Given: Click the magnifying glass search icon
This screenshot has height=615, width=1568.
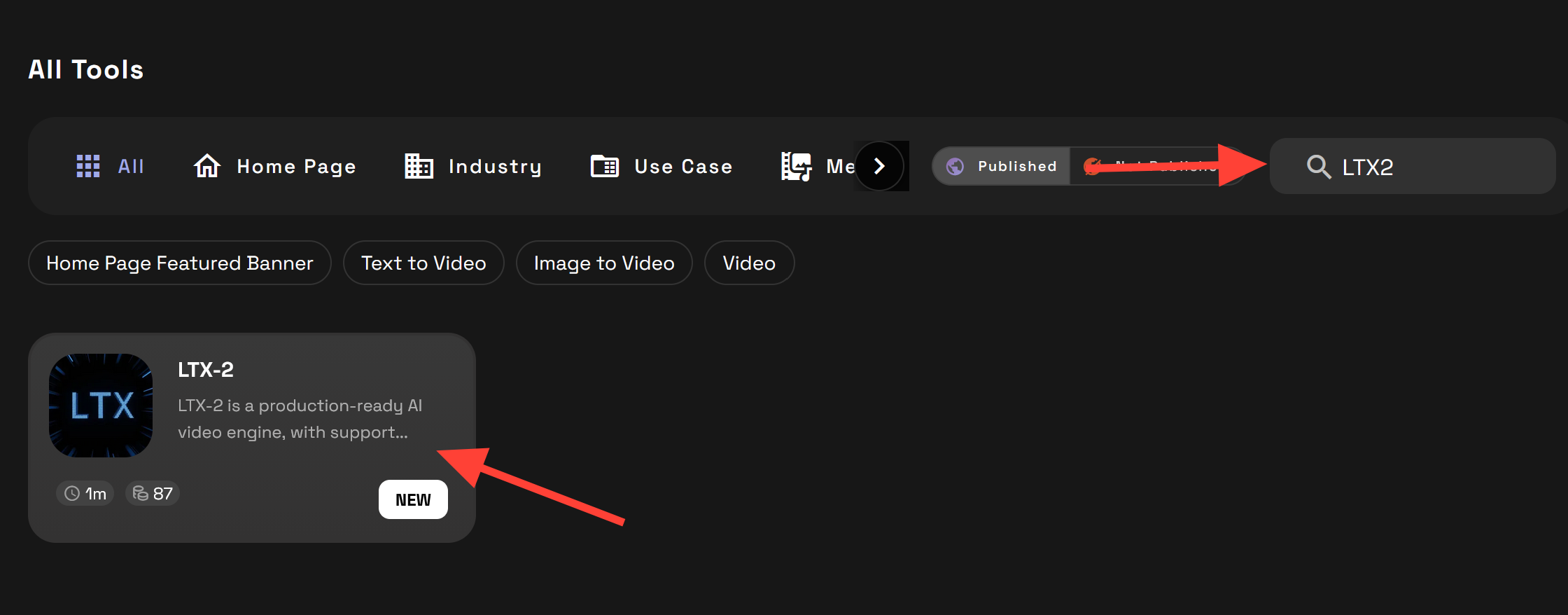Looking at the screenshot, I should tap(1318, 167).
